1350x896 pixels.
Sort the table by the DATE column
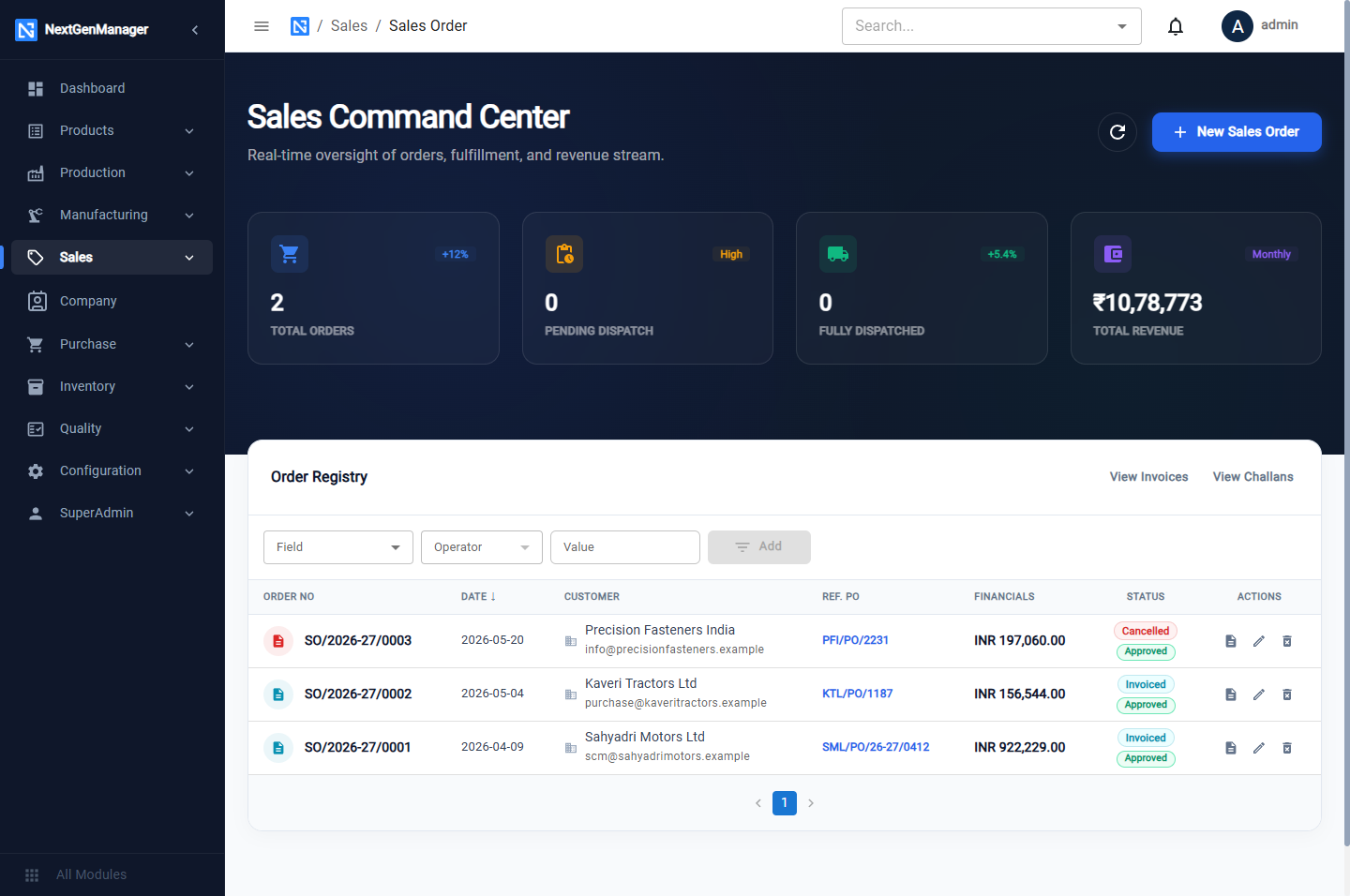click(x=478, y=596)
